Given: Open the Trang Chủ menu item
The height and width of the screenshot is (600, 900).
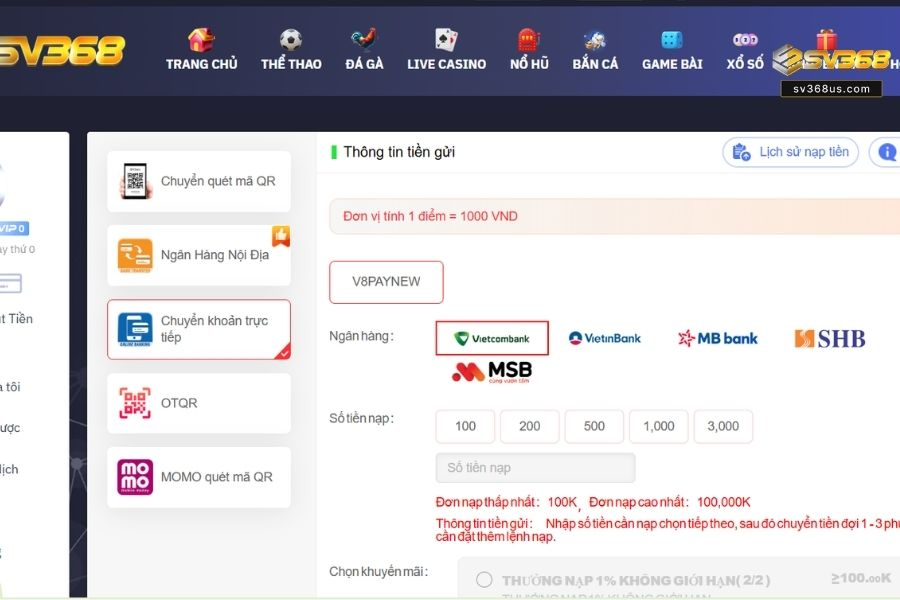Looking at the screenshot, I should point(201,64).
